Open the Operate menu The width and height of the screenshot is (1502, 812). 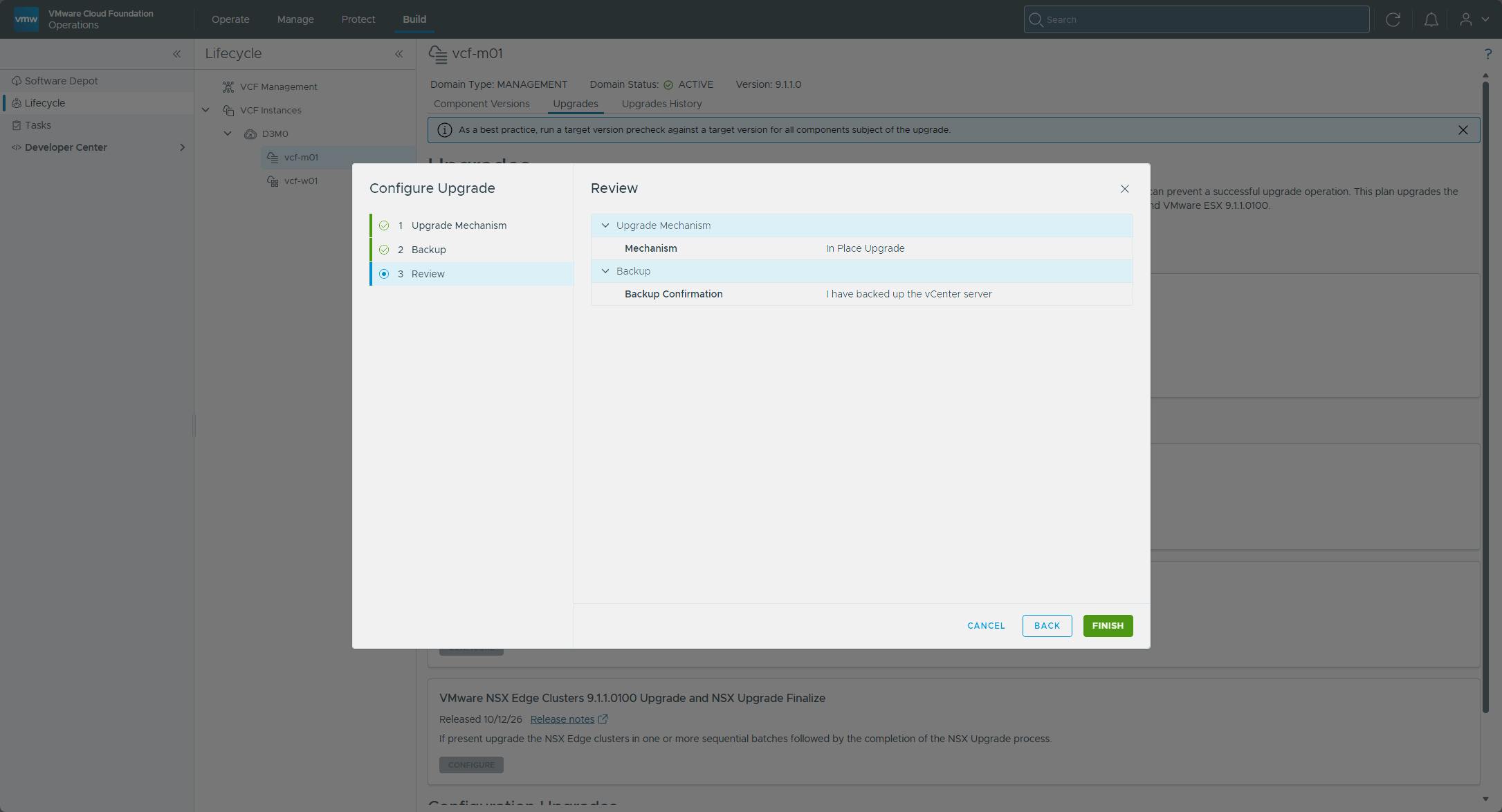(x=230, y=19)
